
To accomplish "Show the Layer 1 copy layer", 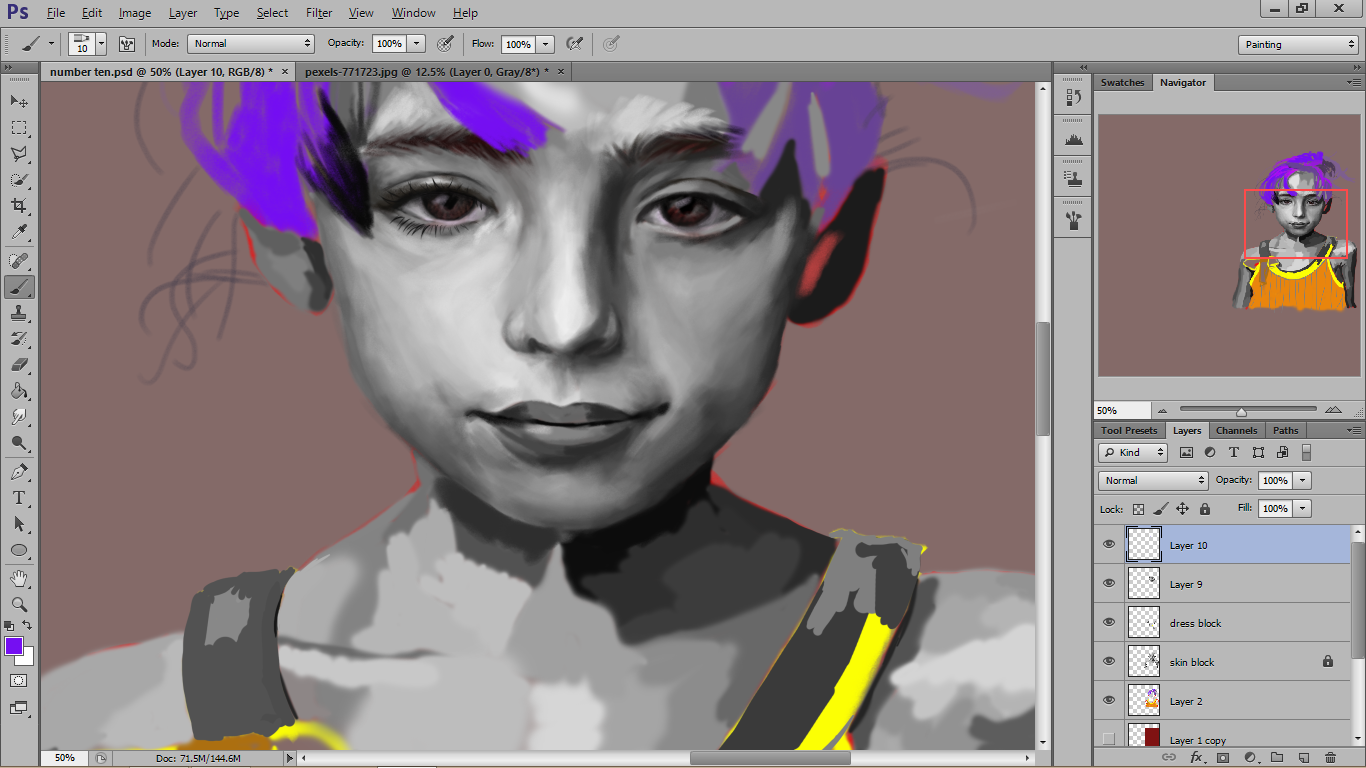I will pyautogui.click(x=1108, y=739).
